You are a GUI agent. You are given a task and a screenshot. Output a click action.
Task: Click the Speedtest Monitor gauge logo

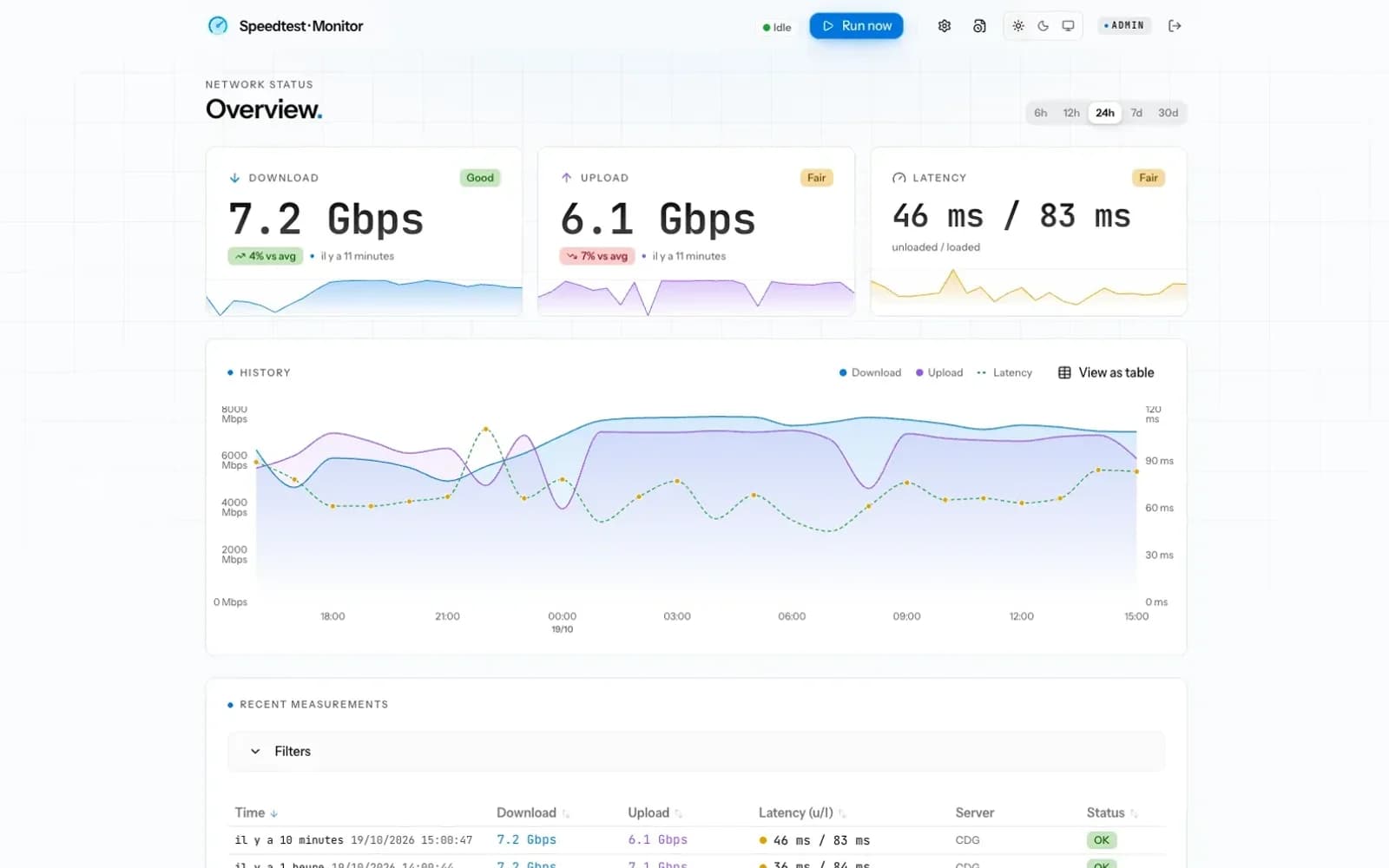(218, 26)
